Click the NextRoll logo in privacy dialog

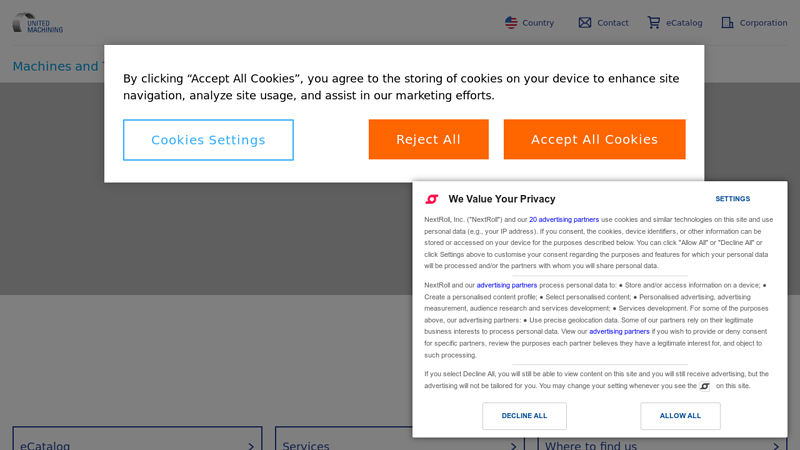[432, 199]
